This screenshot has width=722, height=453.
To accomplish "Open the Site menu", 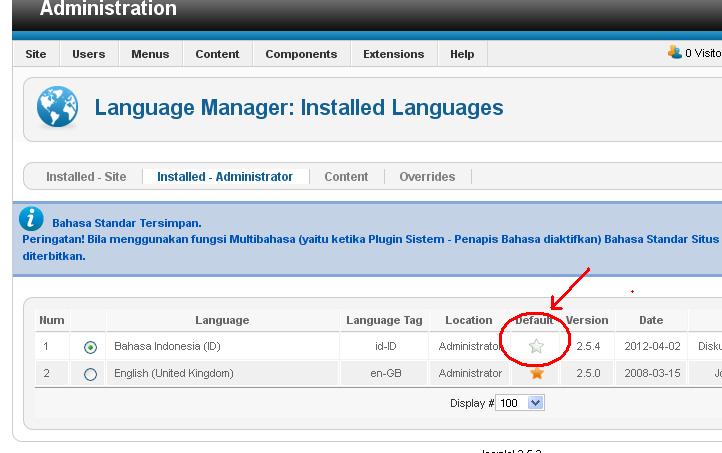I will pyautogui.click(x=36, y=54).
